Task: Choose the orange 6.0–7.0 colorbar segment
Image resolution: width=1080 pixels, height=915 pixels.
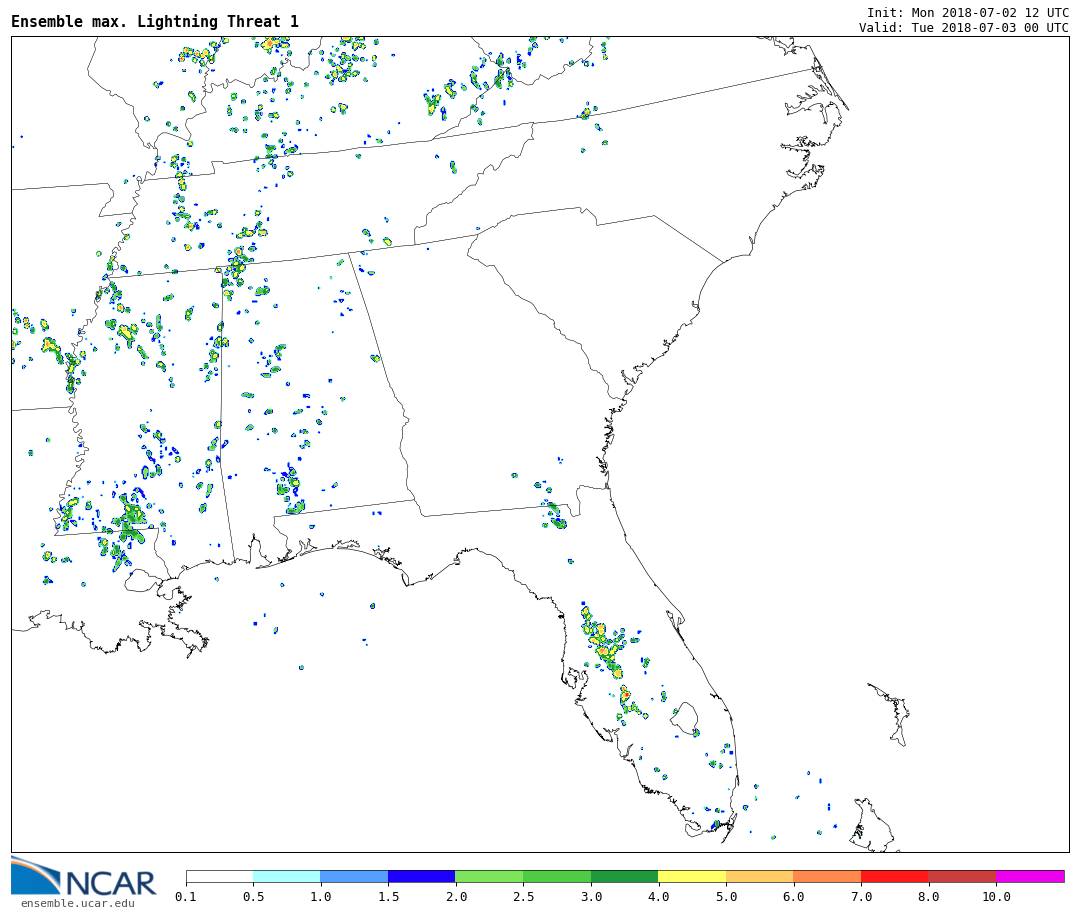Action: (x=827, y=876)
